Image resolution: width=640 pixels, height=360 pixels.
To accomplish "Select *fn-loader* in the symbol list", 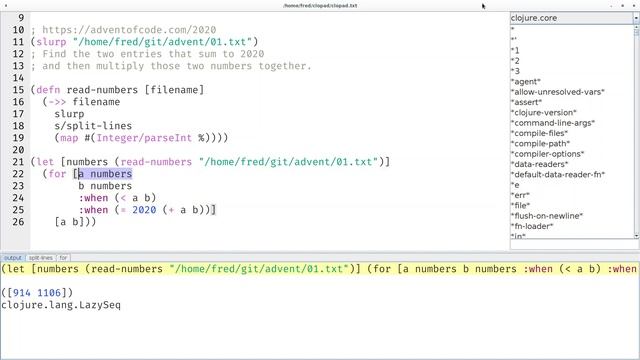I will tap(532, 226).
